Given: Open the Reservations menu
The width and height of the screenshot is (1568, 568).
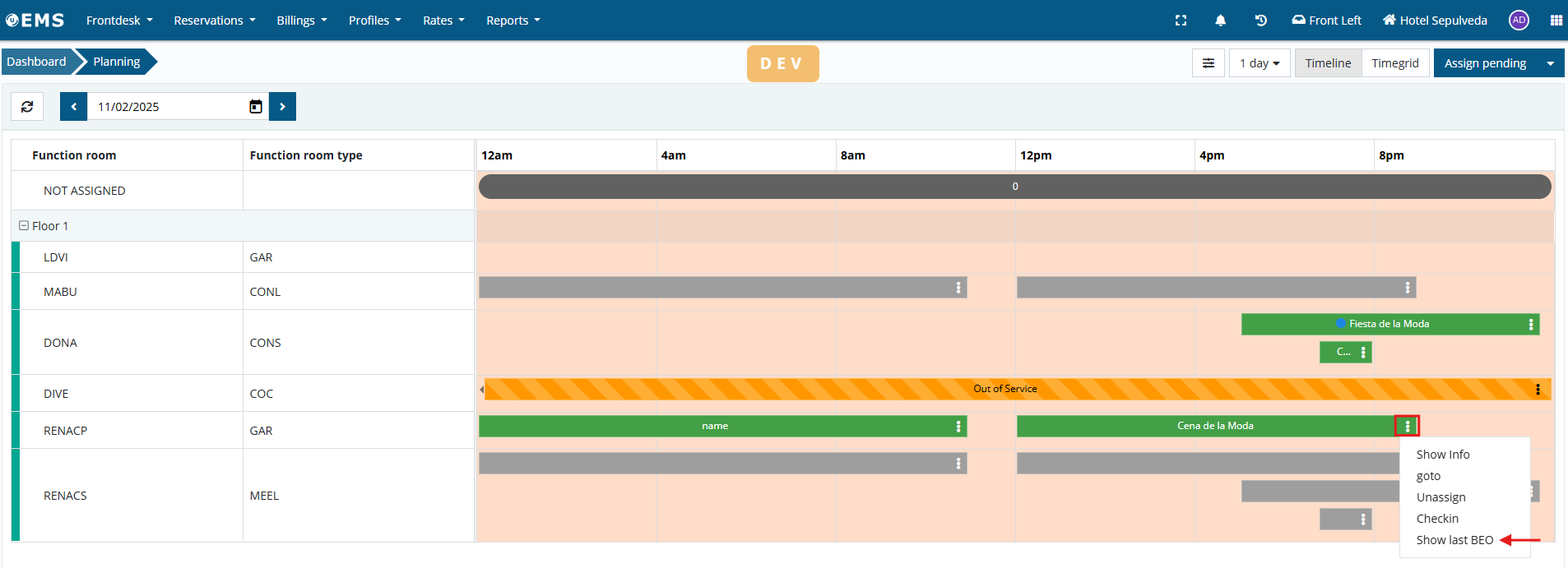Looking at the screenshot, I should tap(214, 21).
